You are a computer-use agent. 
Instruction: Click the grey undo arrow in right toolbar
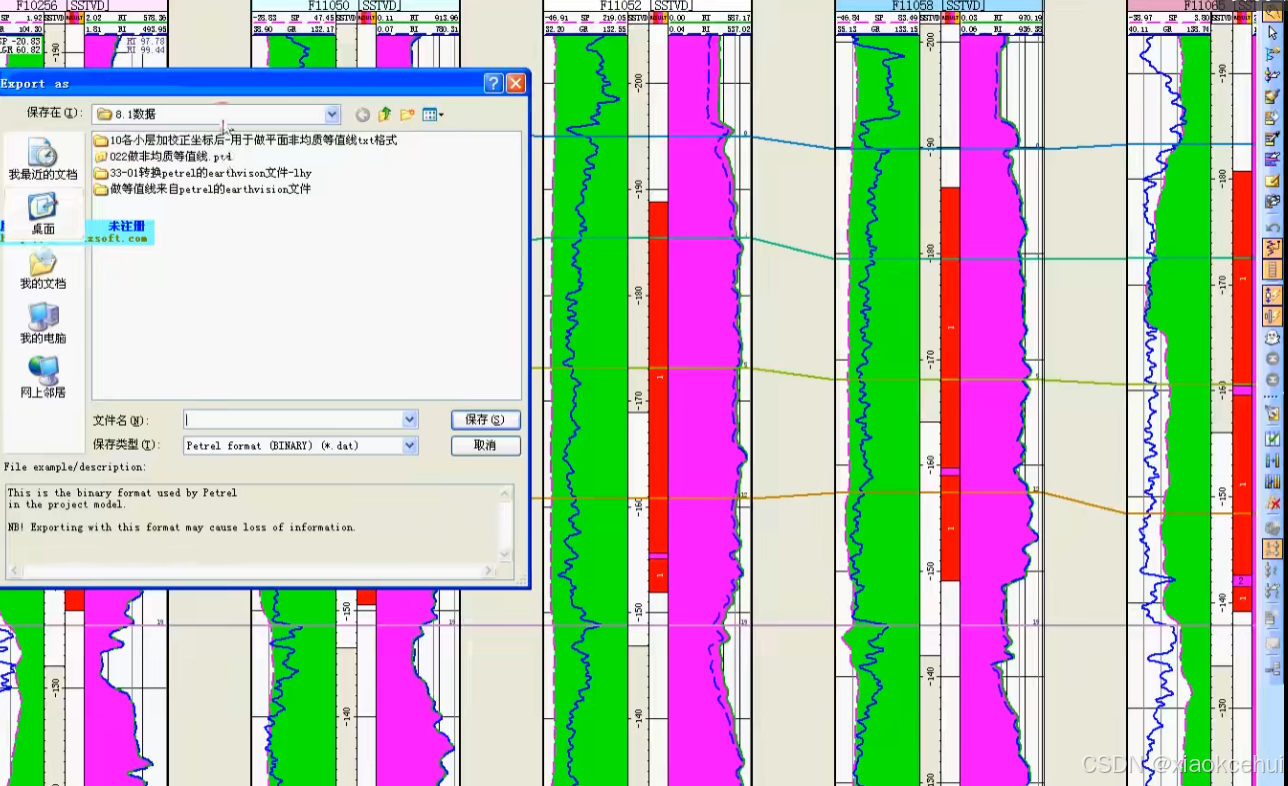(1273, 227)
